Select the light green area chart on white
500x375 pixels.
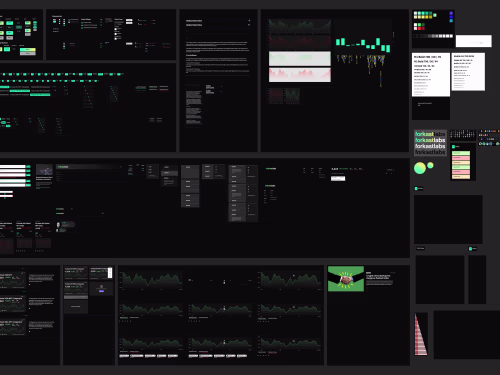coord(300,58)
